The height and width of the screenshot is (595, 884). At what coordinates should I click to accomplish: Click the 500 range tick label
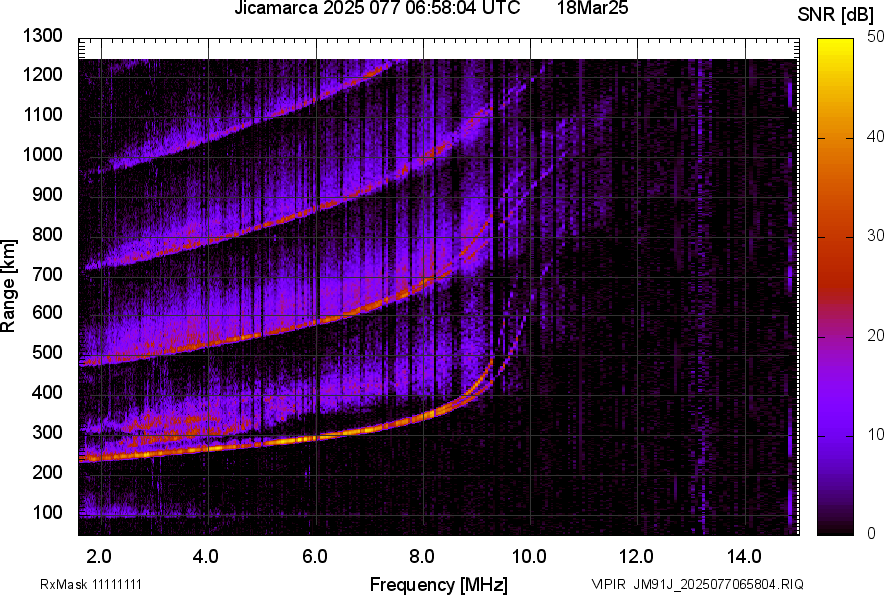tap(47, 352)
